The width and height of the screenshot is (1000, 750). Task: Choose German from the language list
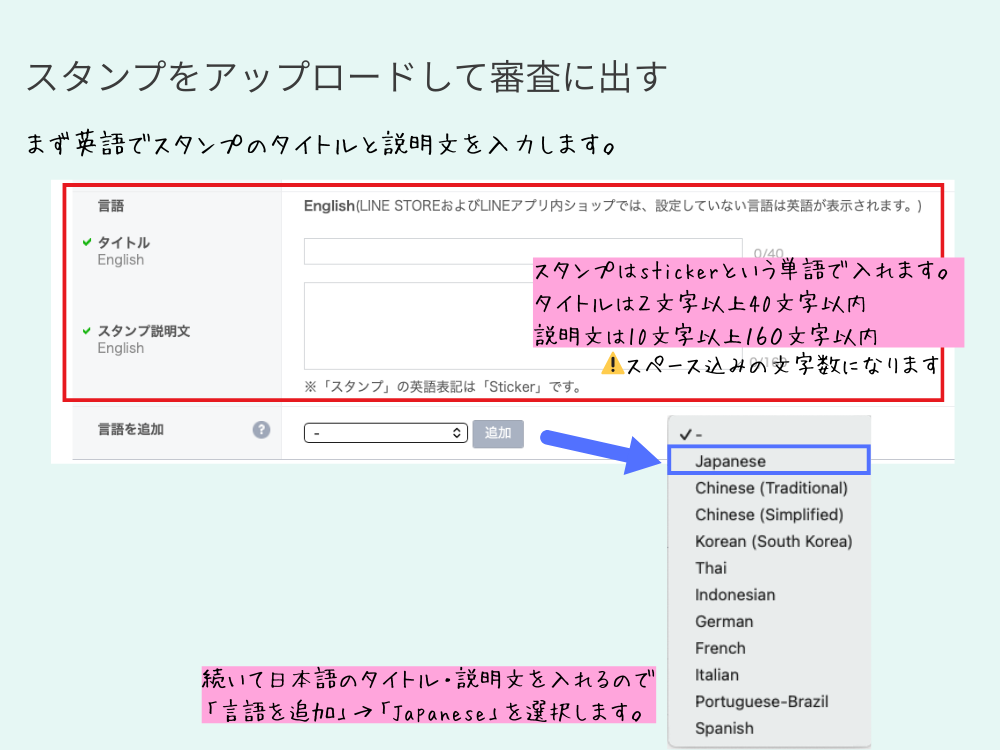[724, 621]
